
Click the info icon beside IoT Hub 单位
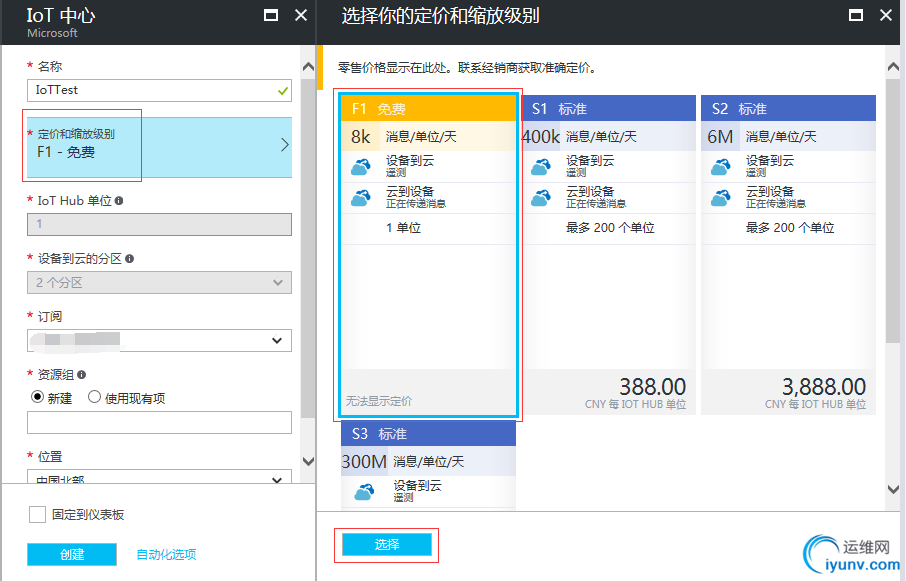pos(119,201)
